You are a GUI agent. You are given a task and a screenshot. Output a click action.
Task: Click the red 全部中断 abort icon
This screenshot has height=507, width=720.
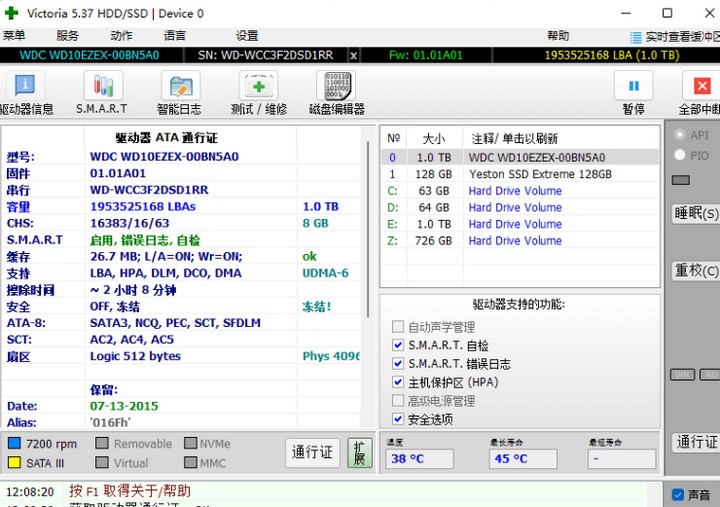point(696,86)
